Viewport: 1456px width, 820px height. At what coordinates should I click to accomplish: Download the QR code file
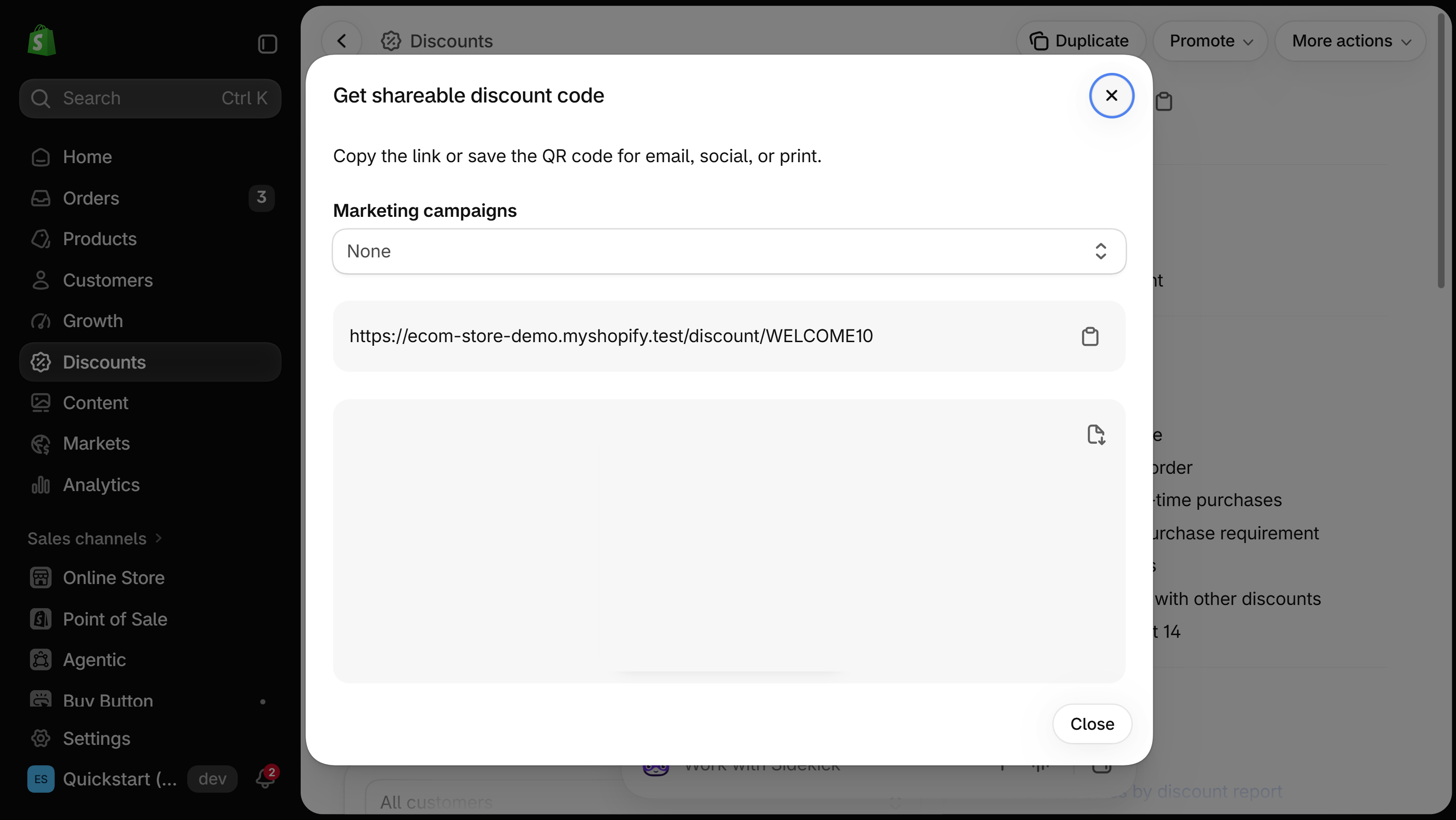click(1096, 435)
